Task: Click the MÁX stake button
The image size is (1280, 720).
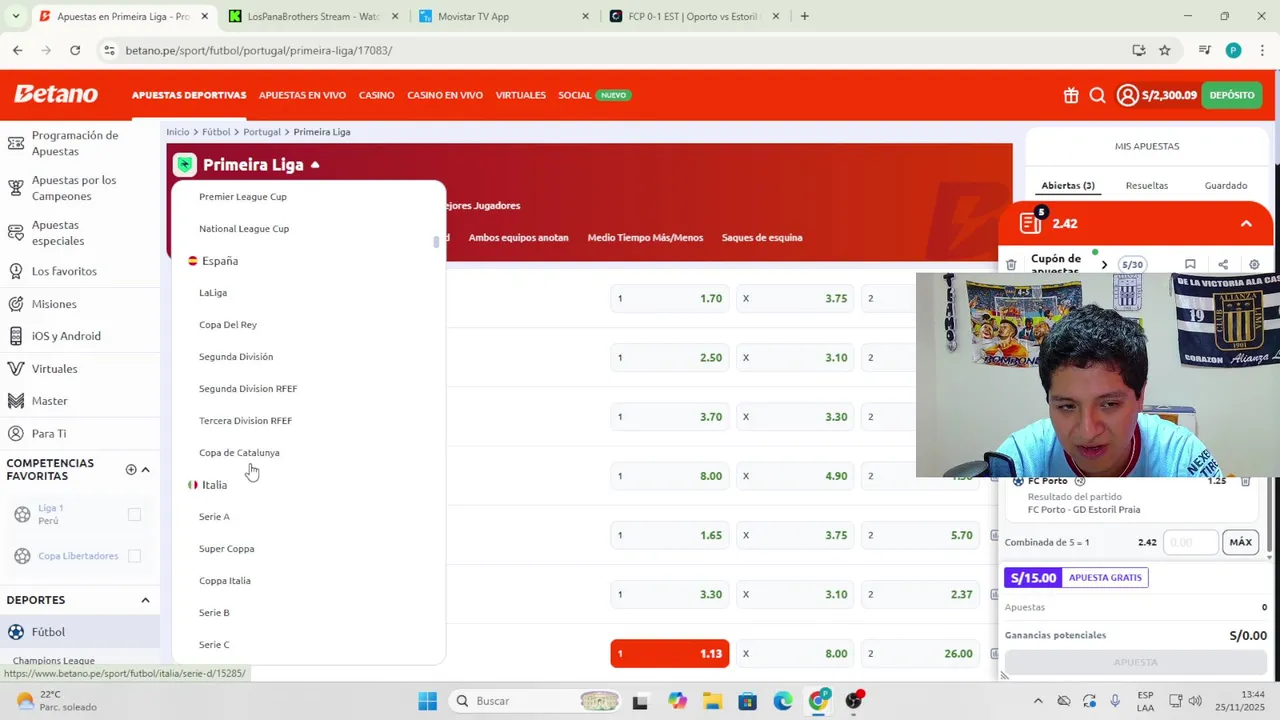Action: tap(1241, 542)
